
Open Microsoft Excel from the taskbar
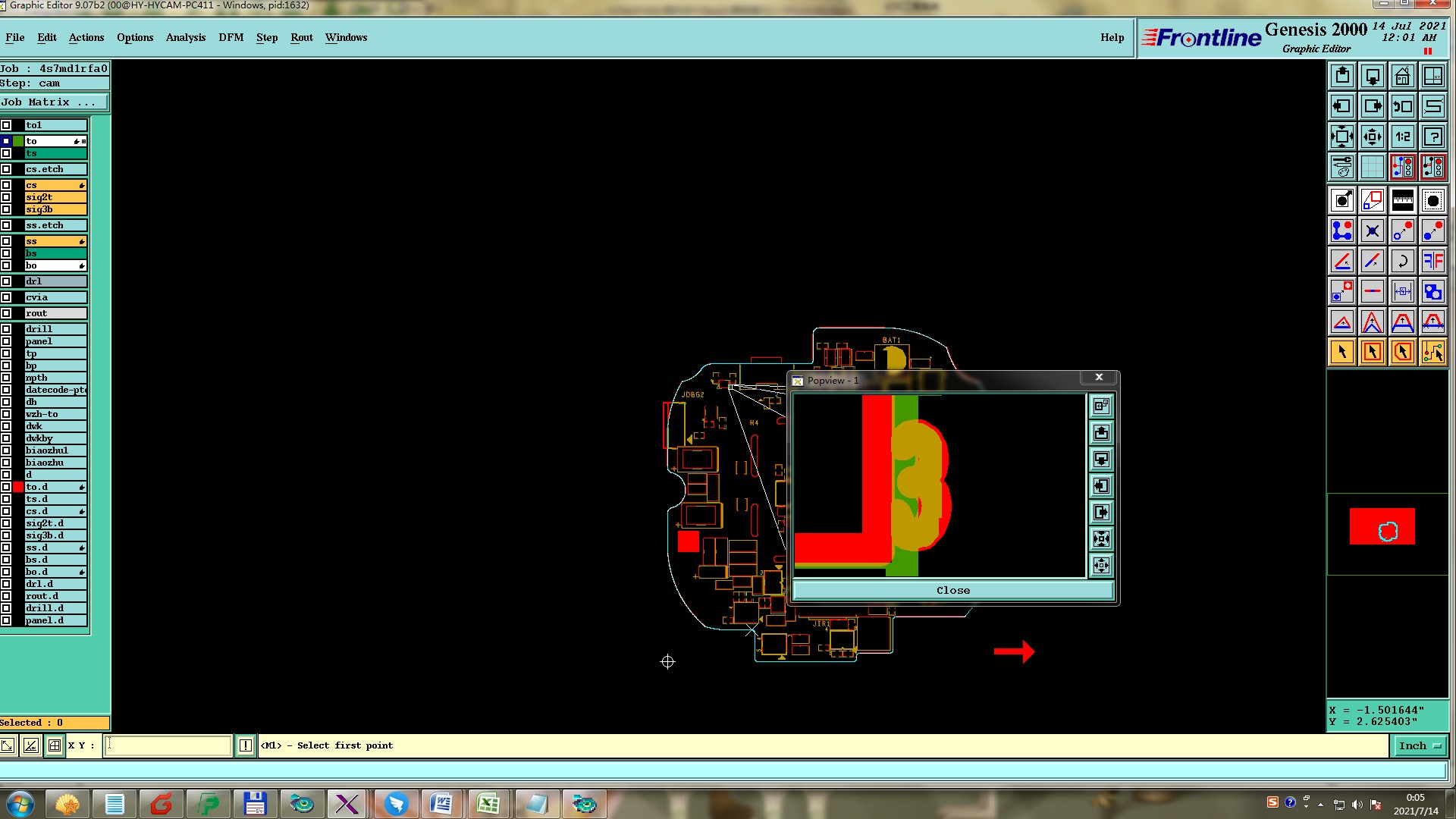(488, 804)
